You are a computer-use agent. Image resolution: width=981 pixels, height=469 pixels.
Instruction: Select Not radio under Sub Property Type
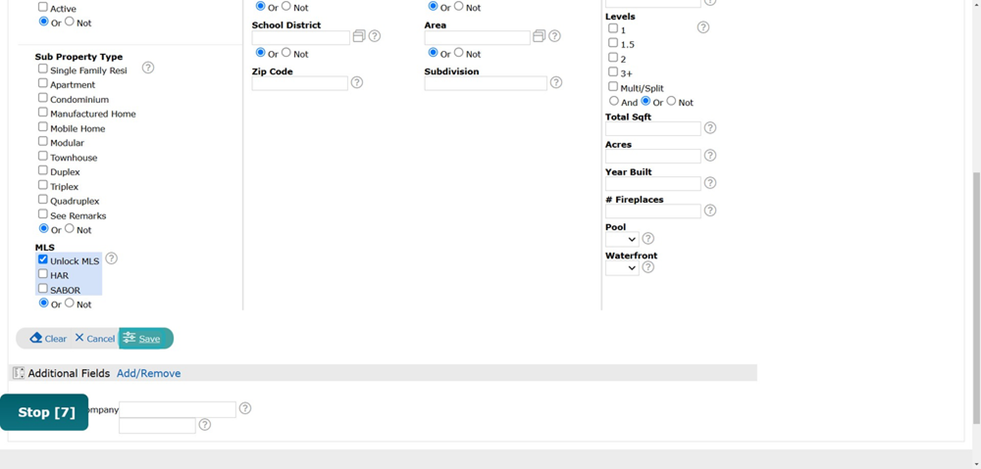coord(69,228)
